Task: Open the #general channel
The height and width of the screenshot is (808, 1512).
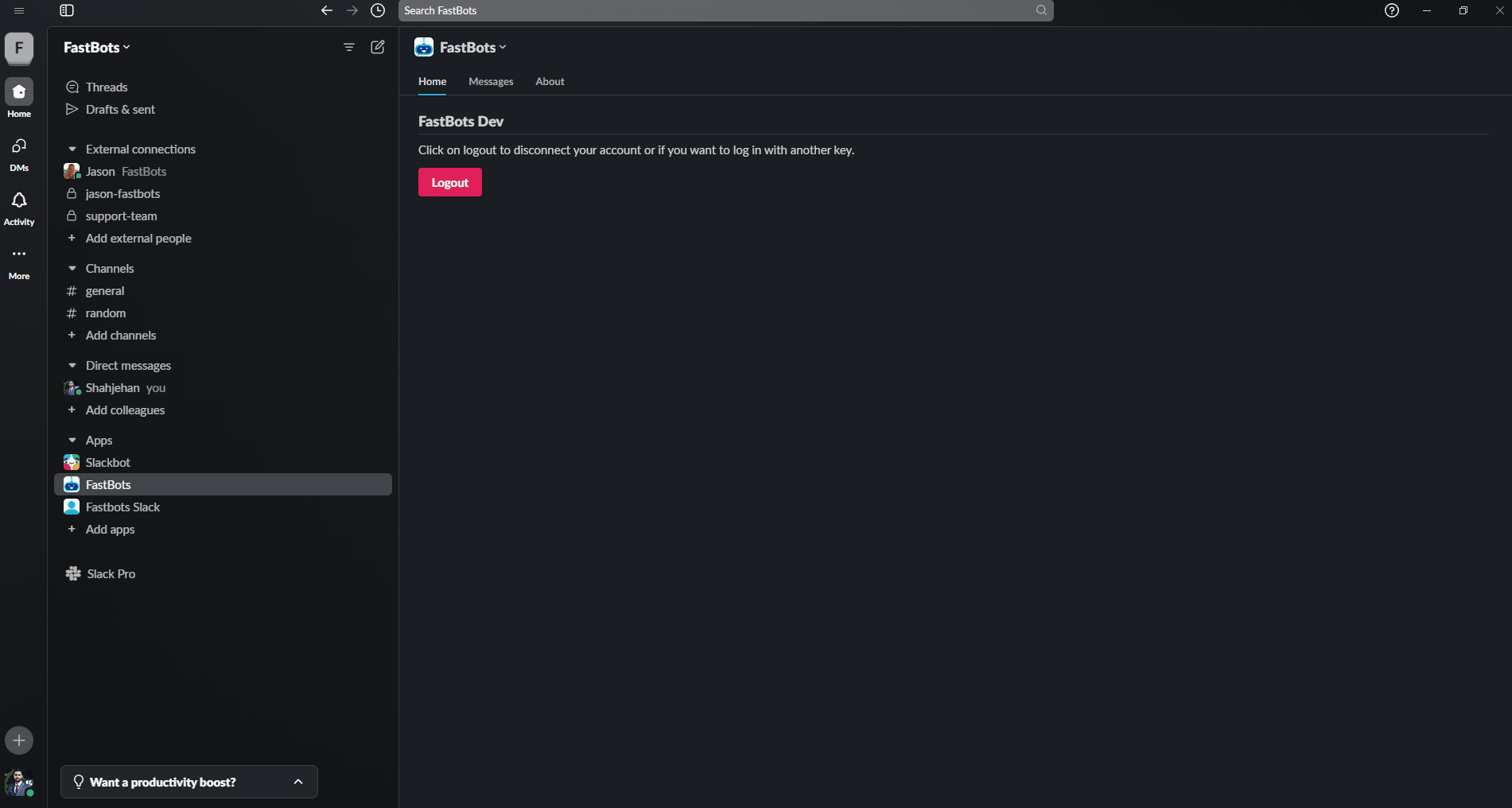Action: point(223,290)
